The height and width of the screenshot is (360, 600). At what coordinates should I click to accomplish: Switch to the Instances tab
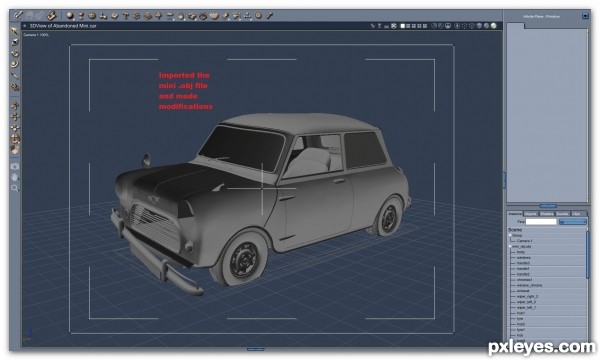click(x=515, y=214)
